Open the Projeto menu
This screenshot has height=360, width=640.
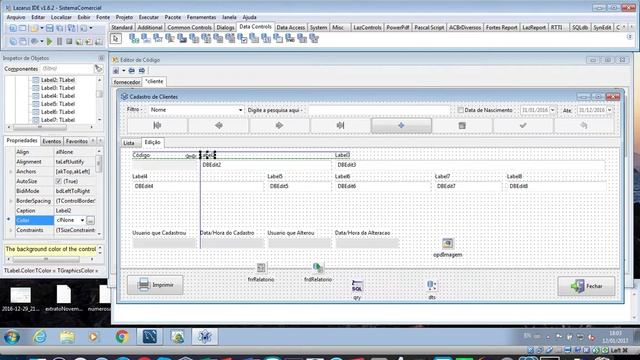[x=124, y=17]
